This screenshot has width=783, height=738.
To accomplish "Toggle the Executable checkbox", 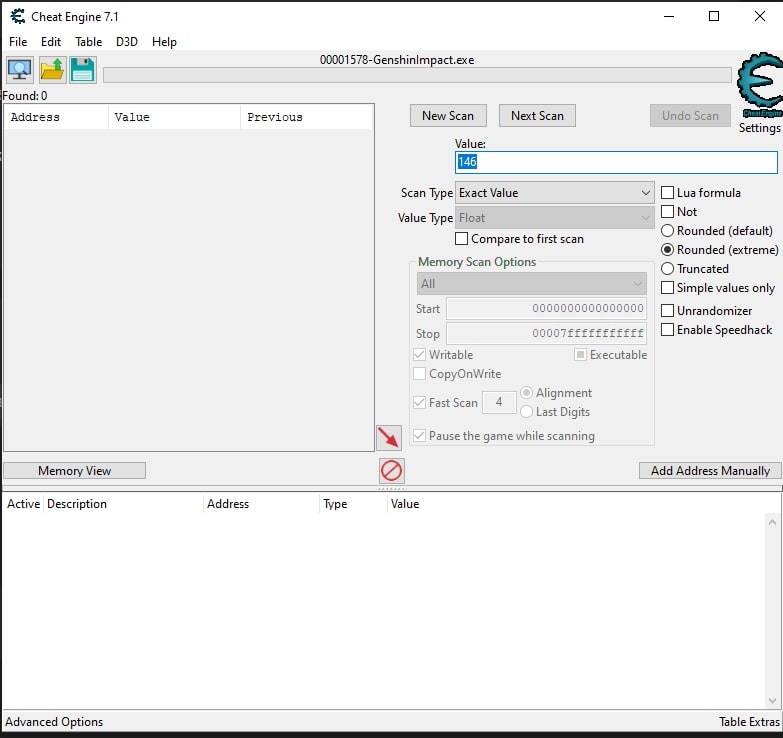I will point(580,355).
